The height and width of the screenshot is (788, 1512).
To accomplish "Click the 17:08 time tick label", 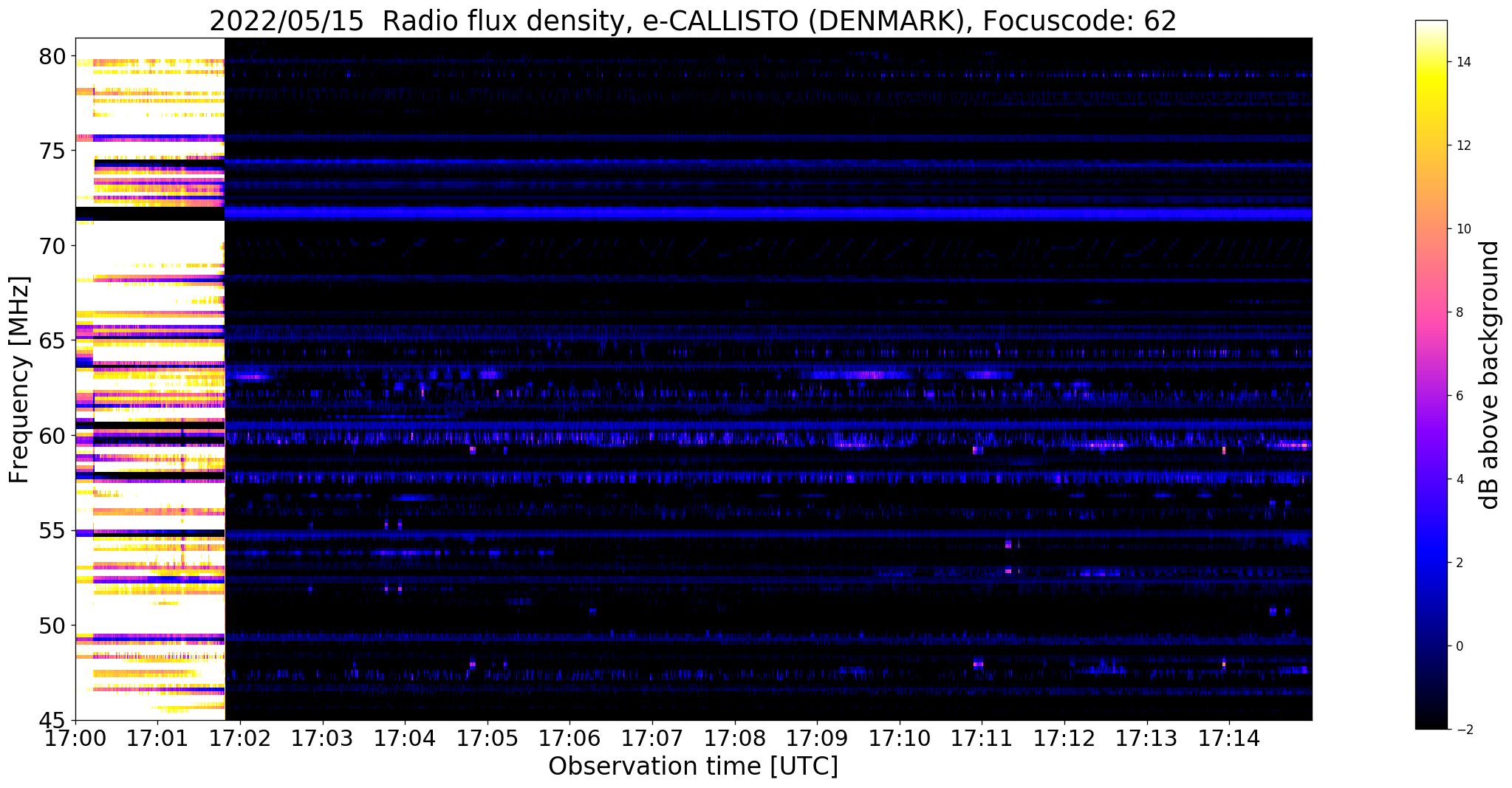I will click(x=735, y=738).
